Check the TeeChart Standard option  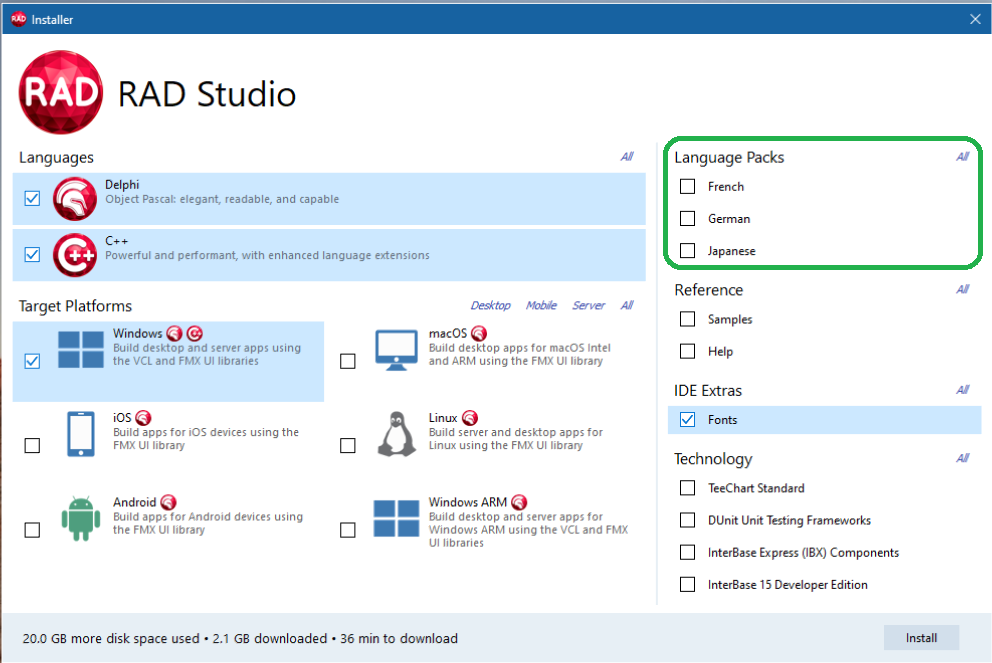687,488
